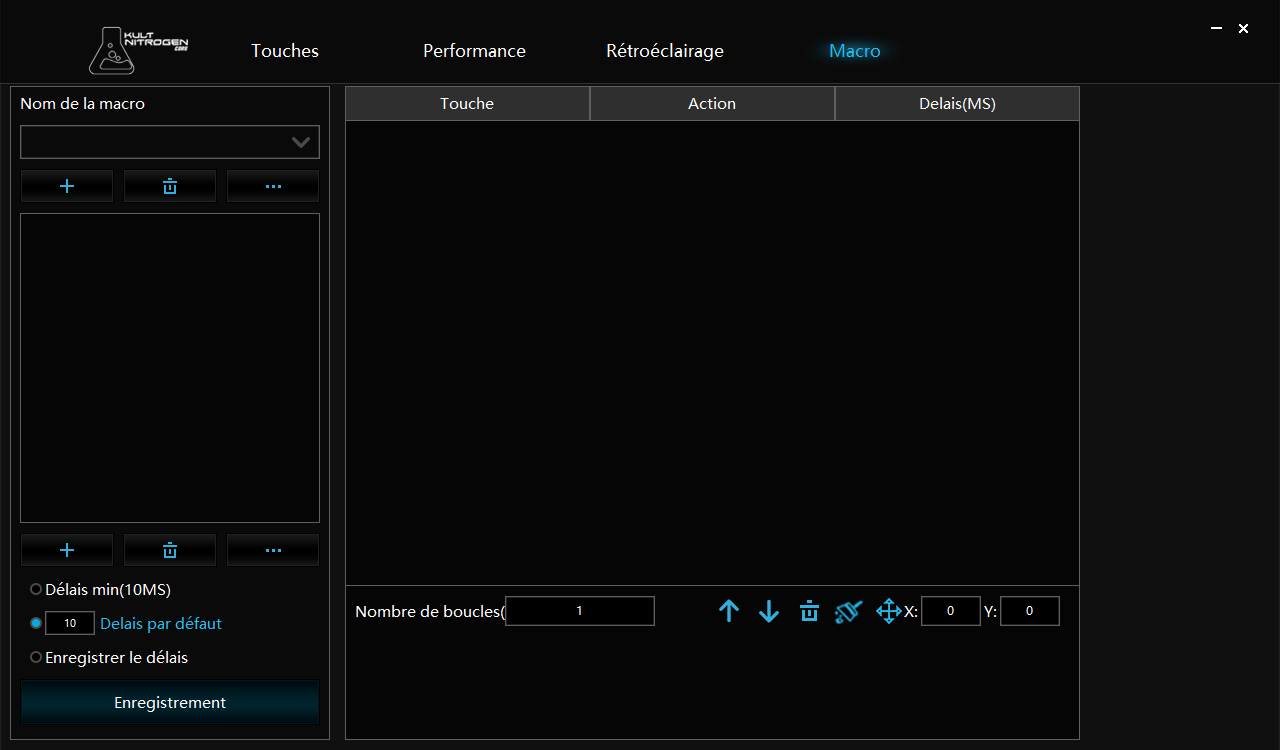This screenshot has width=1280, height=750.
Task: Click the plus icon below the macro list box
Action: pyautogui.click(x=67, y=550)
